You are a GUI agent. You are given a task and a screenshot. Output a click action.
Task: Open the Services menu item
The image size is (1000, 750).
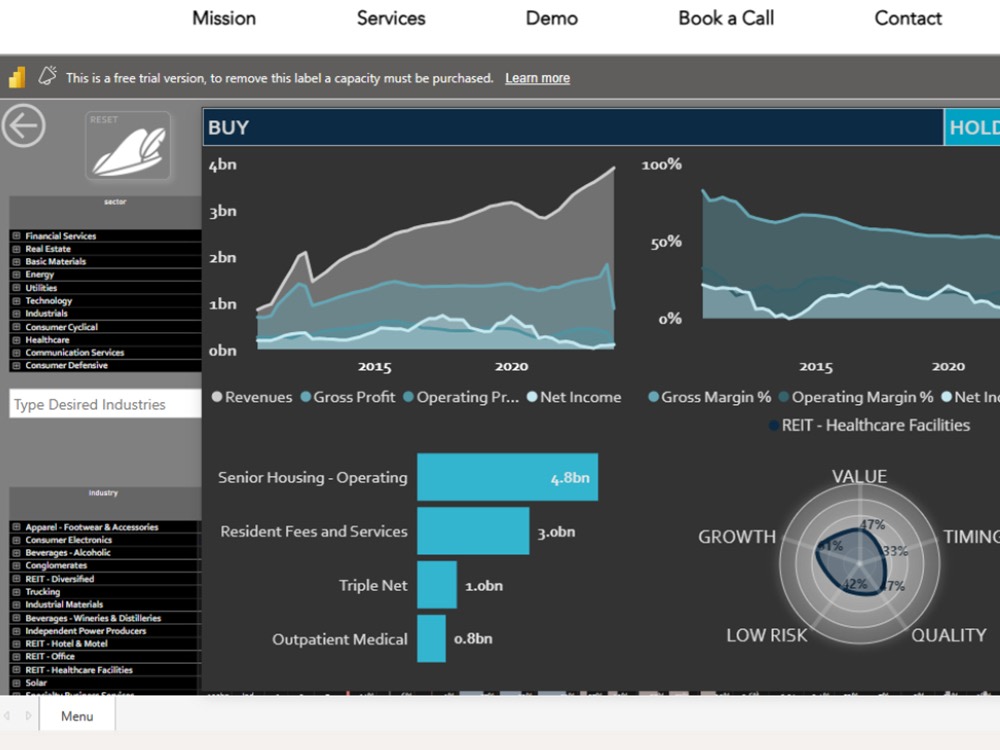tap(391, 18)
